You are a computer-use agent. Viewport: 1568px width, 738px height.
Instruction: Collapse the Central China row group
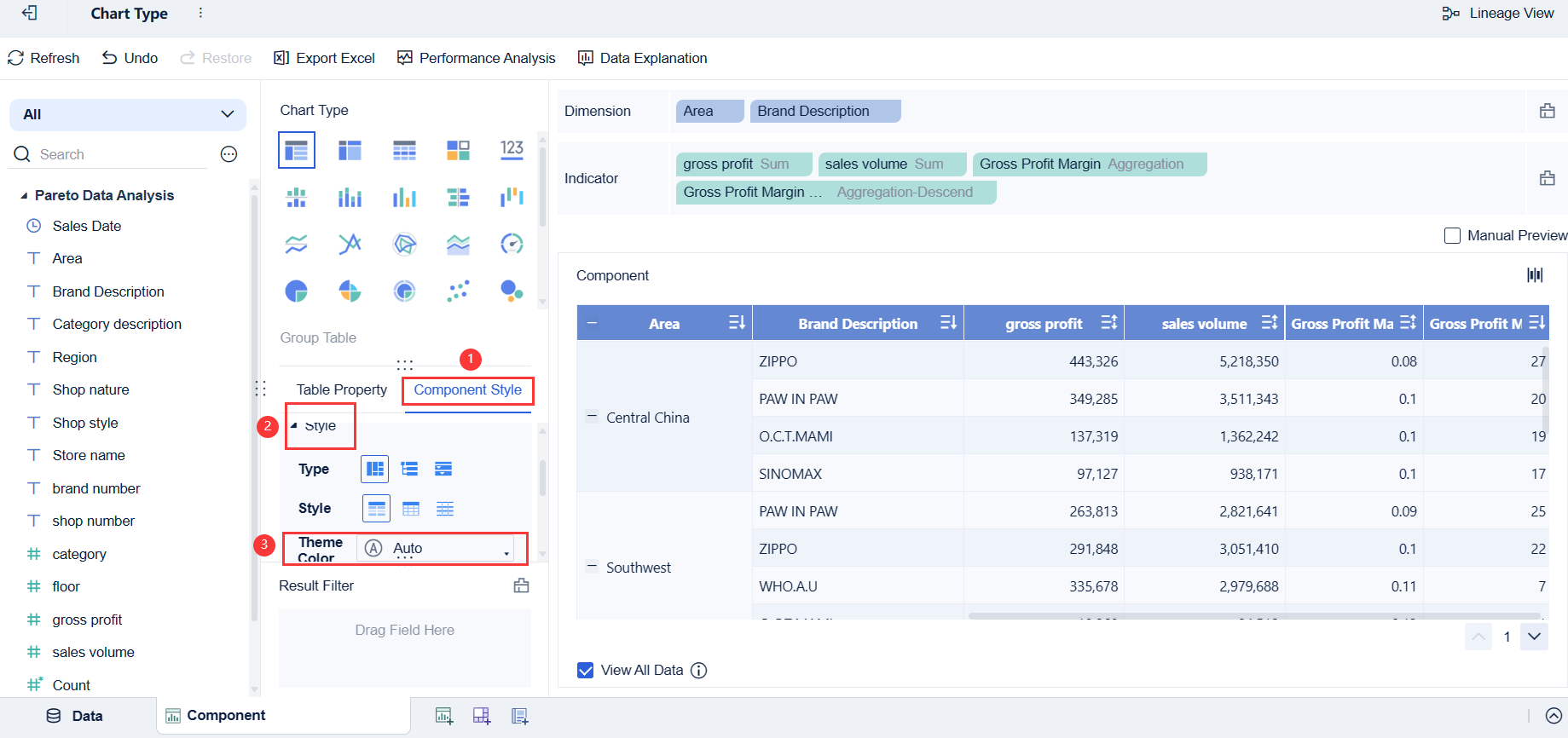pyautogui.click(x=592, y=418)
